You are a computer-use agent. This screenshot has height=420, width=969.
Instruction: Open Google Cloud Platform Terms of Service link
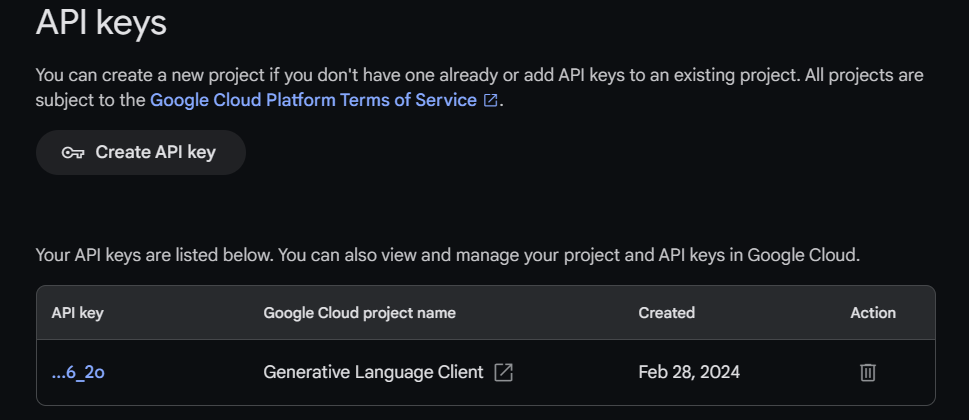click(x=313, y=100)
